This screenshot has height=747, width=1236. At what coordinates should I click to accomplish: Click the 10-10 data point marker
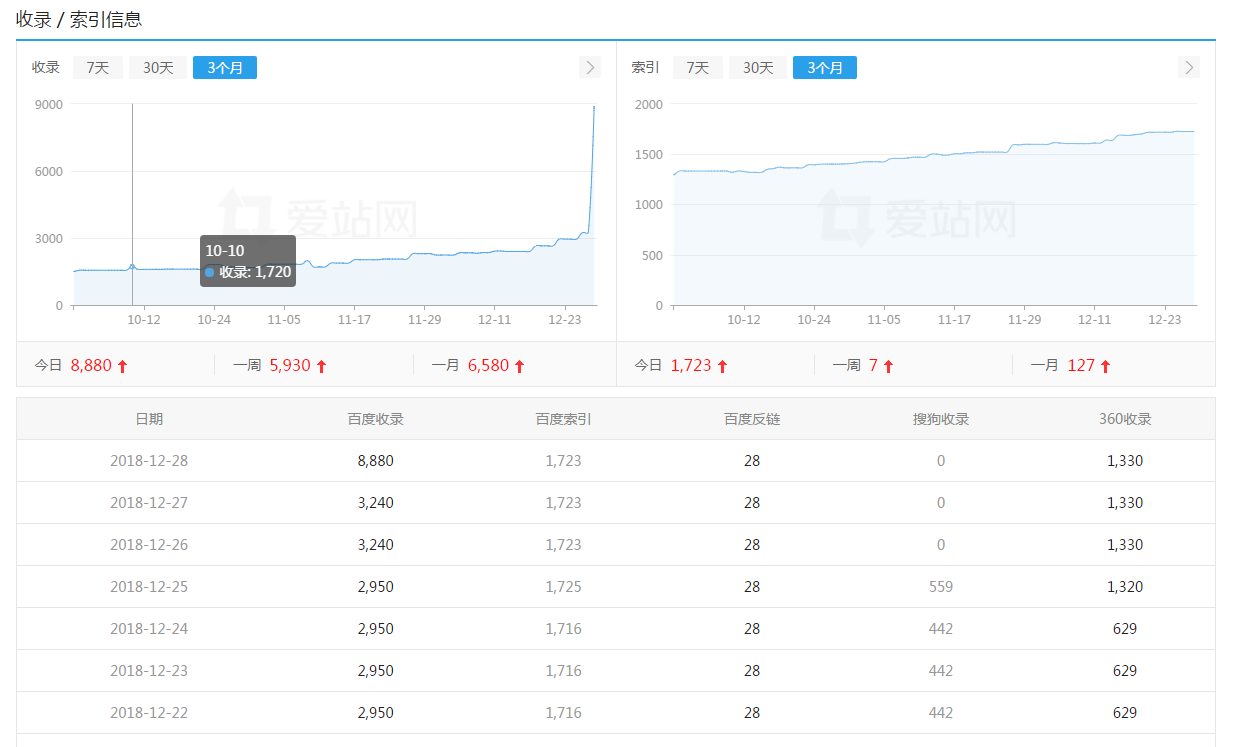[x=132, y=267]
